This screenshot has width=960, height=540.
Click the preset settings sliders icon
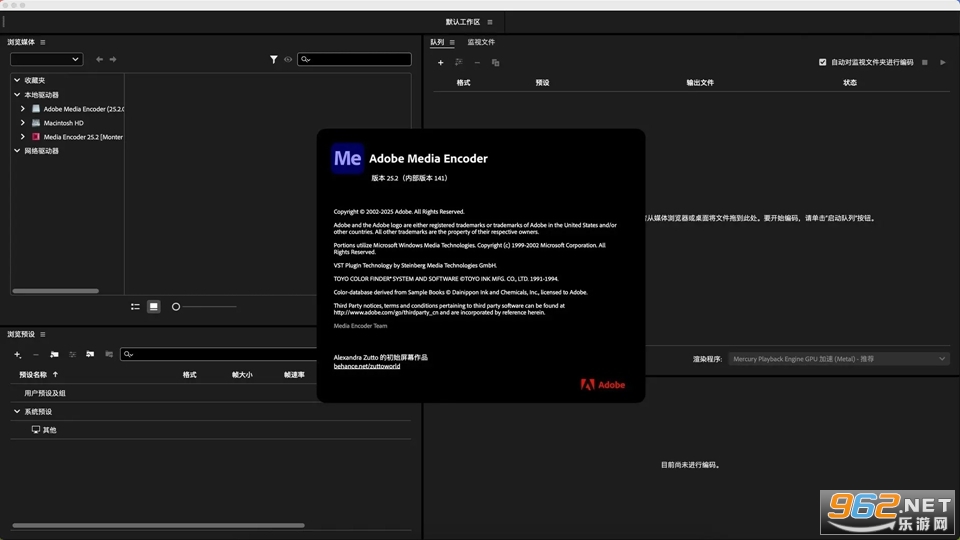tap(72, 354)
